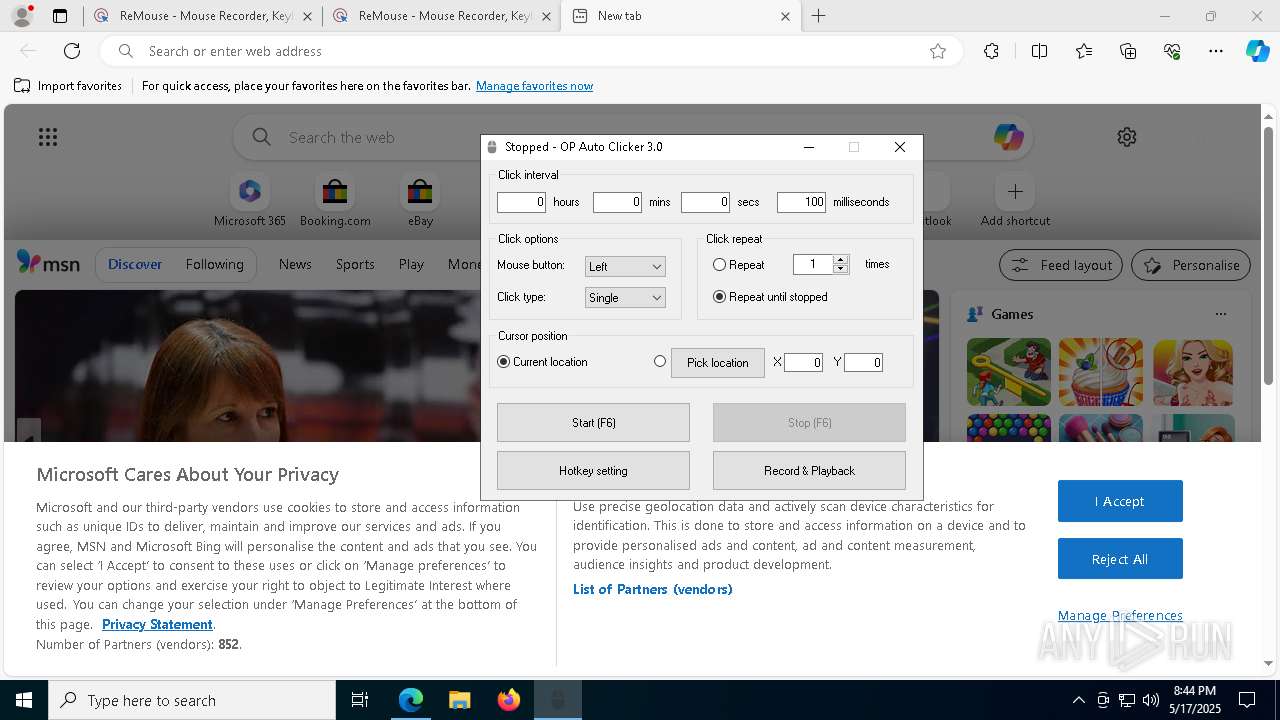Click I Accept cookies button

click(1120, 501)
